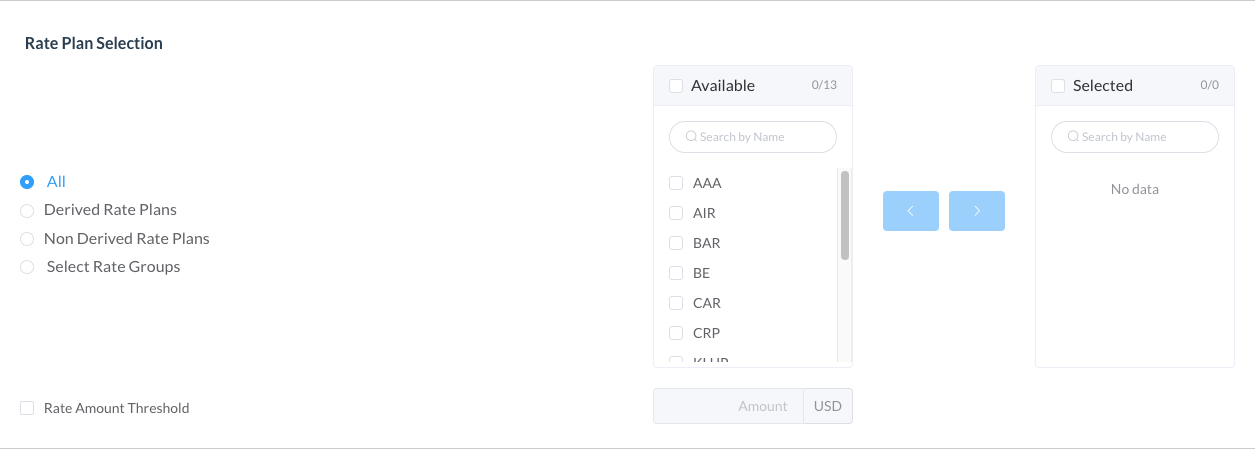This screenshot has height=449, width=1255.
Task: Select the Select Rate Groups option
Action: pos(27,267)
